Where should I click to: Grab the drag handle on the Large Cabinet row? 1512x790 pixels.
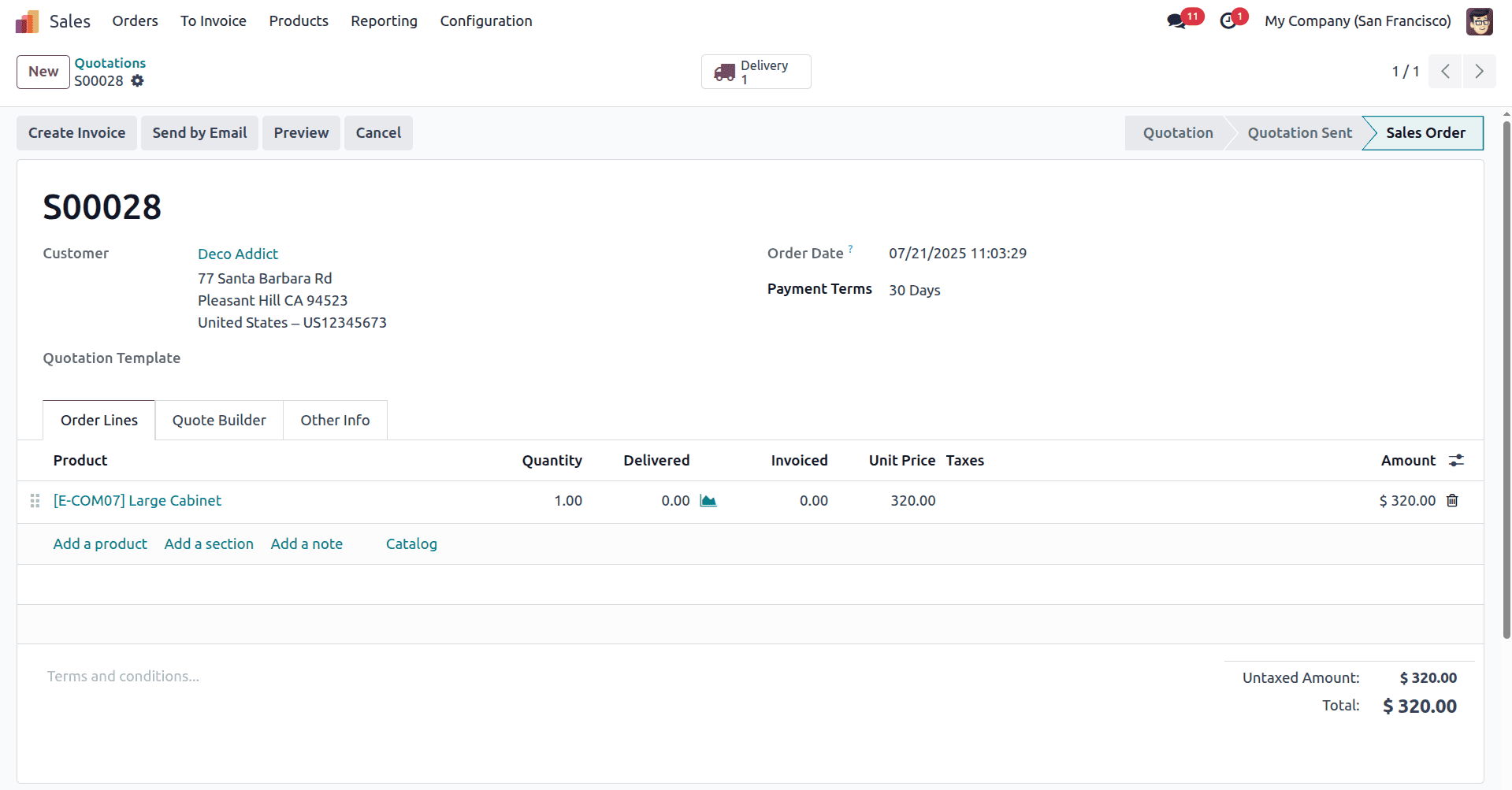point(35,500)
